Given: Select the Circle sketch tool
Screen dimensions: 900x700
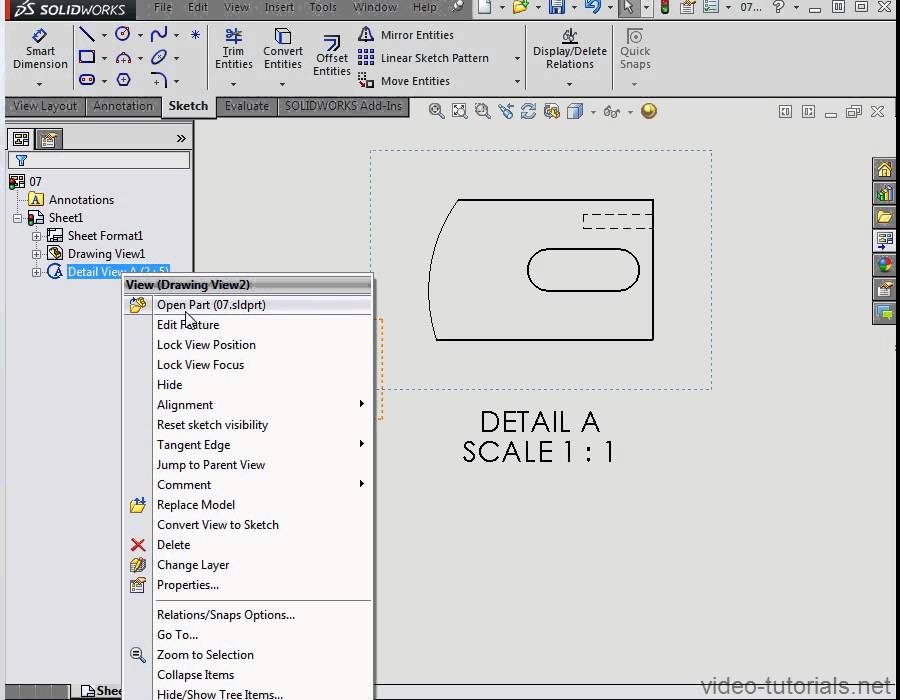Looking at the screenshot, I should click(122, 34).
